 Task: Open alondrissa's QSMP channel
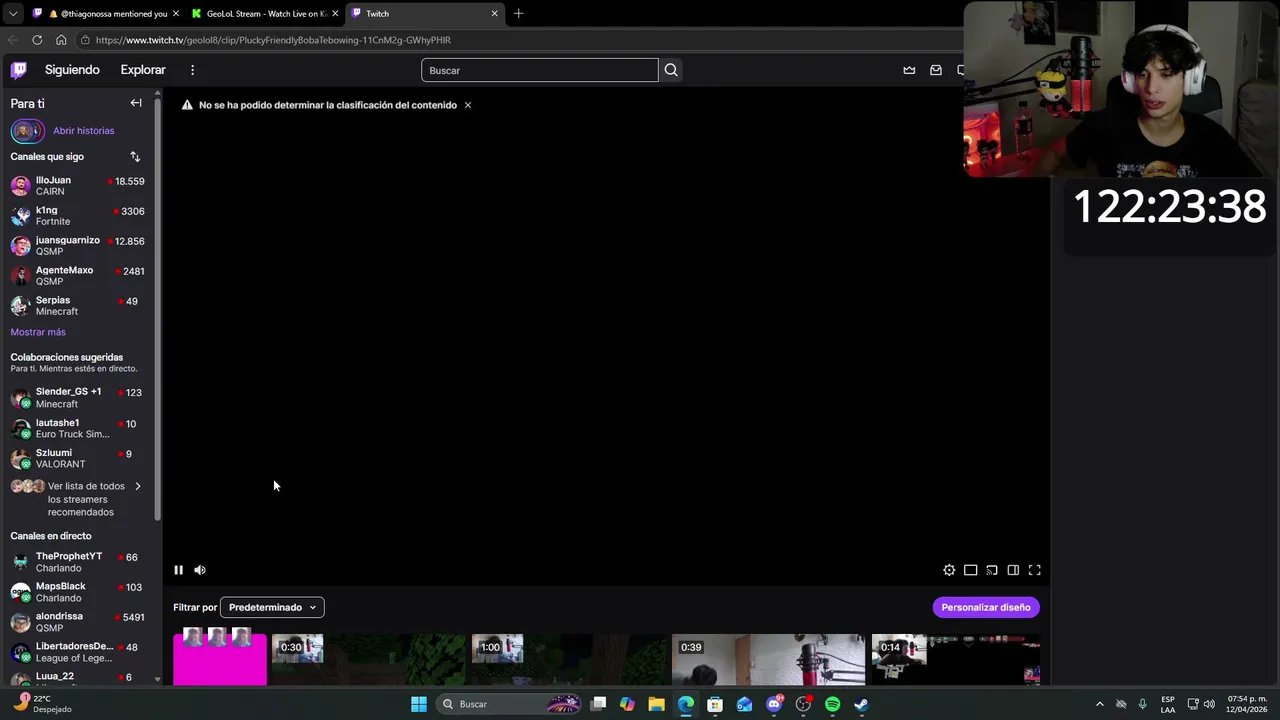pos(80,622)
